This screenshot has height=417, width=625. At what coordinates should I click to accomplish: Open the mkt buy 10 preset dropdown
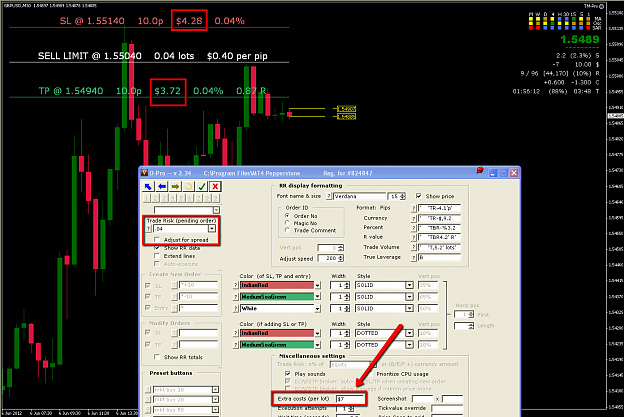215,389
